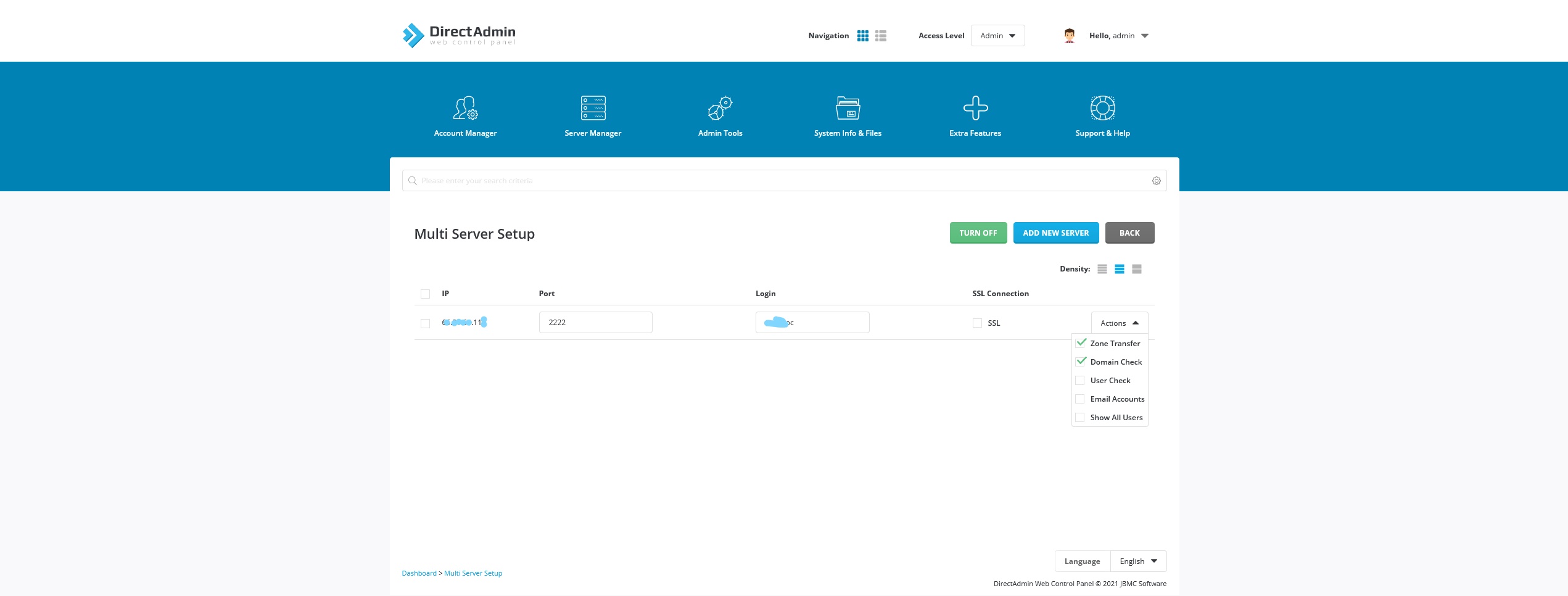Click the Port input field
Image resolution: width=1568 pixels, height=596 pixels.
tap(595, 323)
